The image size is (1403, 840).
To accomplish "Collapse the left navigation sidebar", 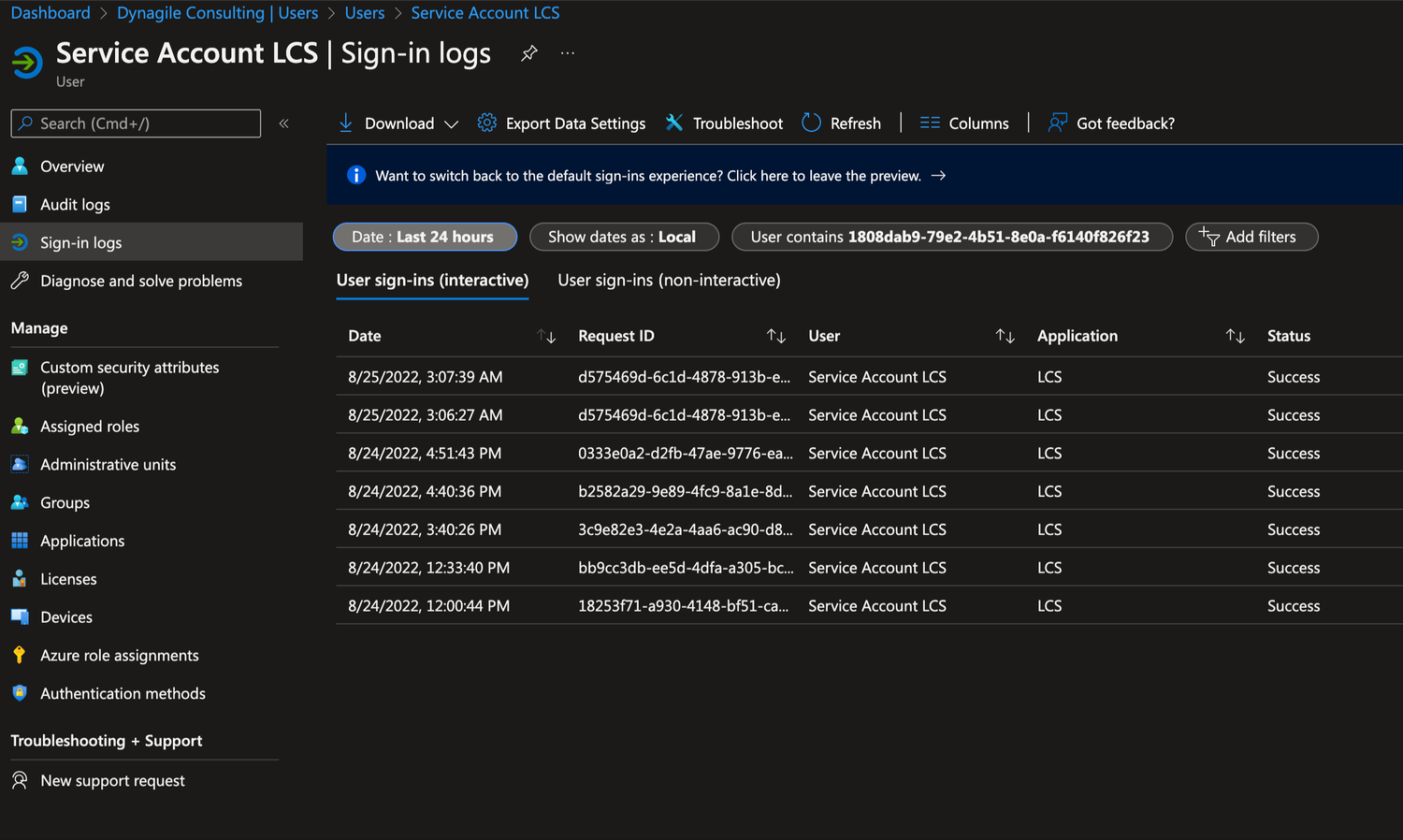I will [283, 123].
